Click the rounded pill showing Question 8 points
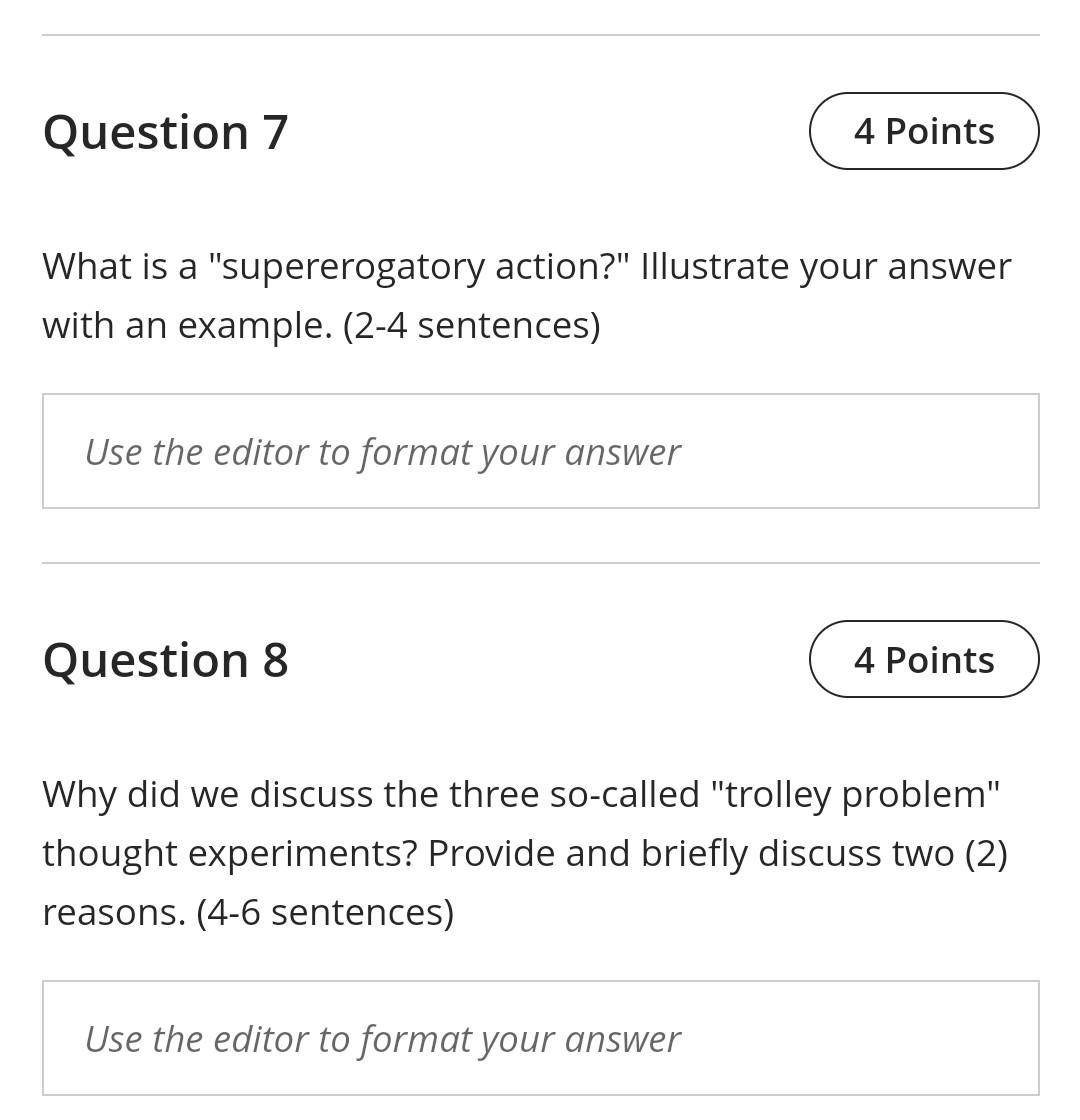 923,658
